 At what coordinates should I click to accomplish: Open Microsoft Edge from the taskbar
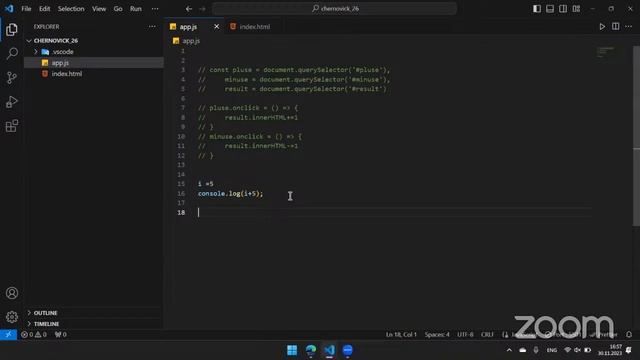coord(311,350)
